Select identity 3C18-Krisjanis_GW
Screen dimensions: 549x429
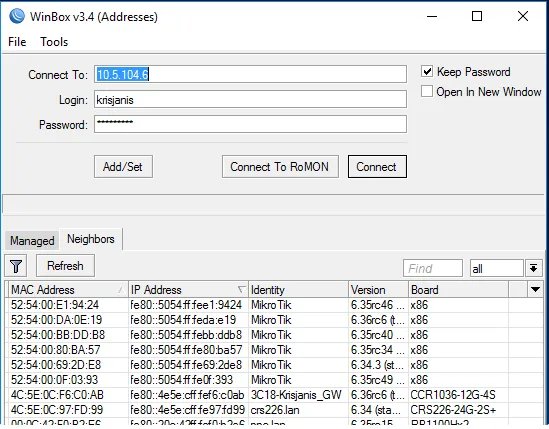296,395
